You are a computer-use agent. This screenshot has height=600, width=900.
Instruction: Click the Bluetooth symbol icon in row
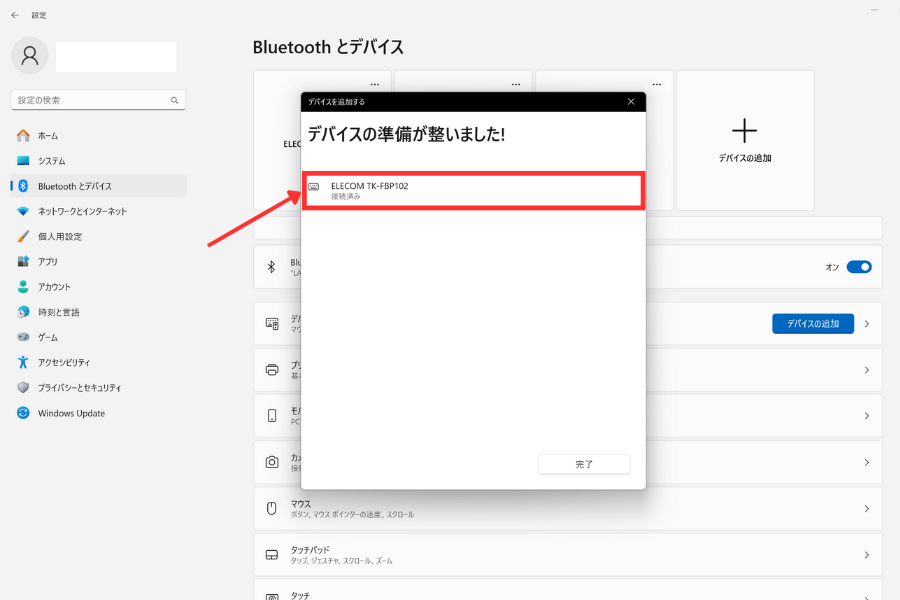point(271,267)
